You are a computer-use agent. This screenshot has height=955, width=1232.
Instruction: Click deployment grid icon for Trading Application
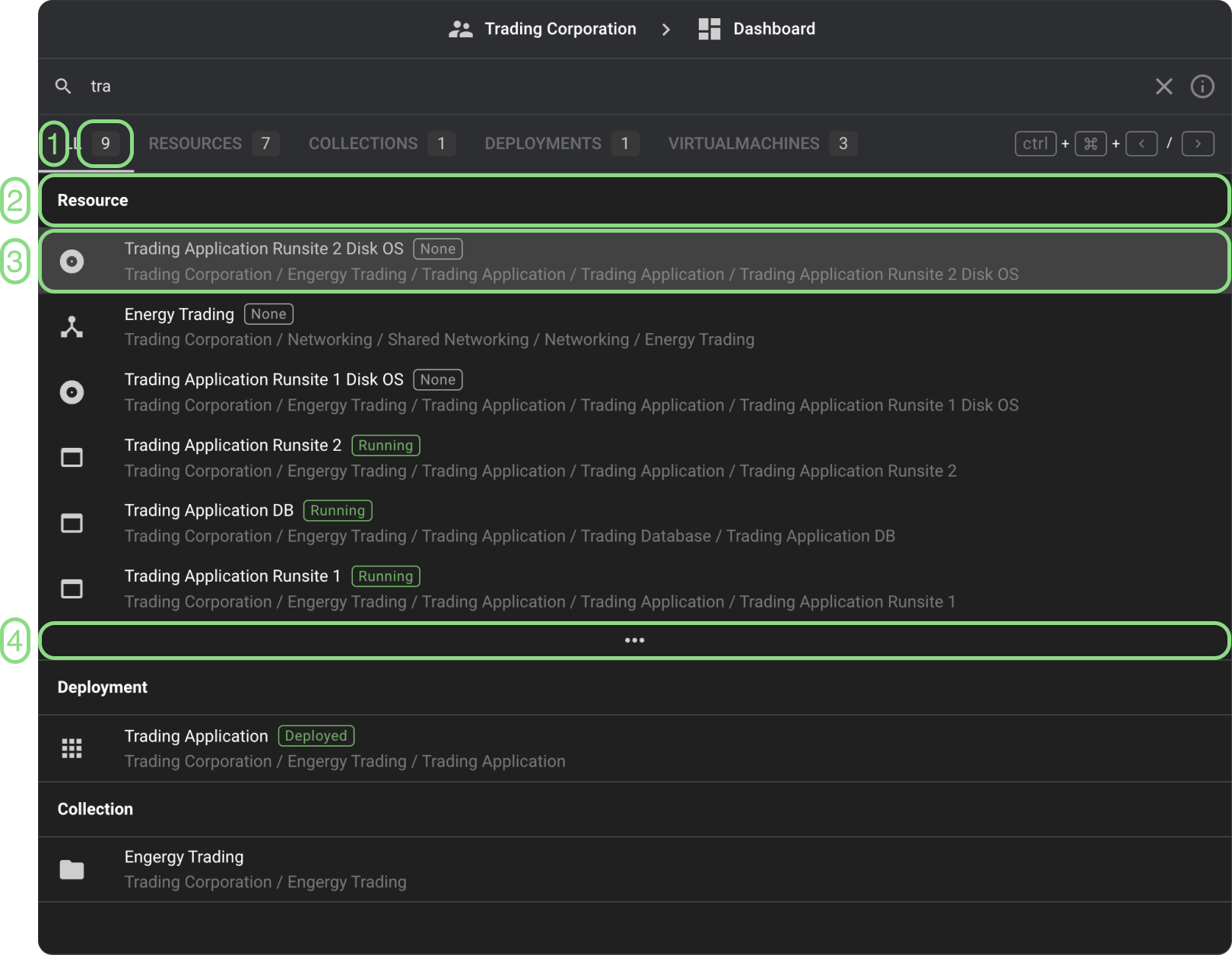coord(71,749)
